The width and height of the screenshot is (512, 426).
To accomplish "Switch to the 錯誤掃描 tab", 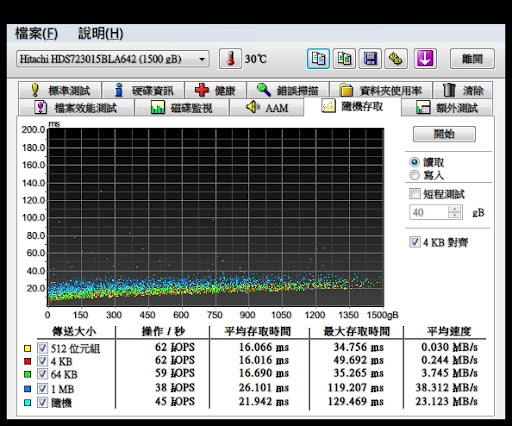I will tap(288, 90).
